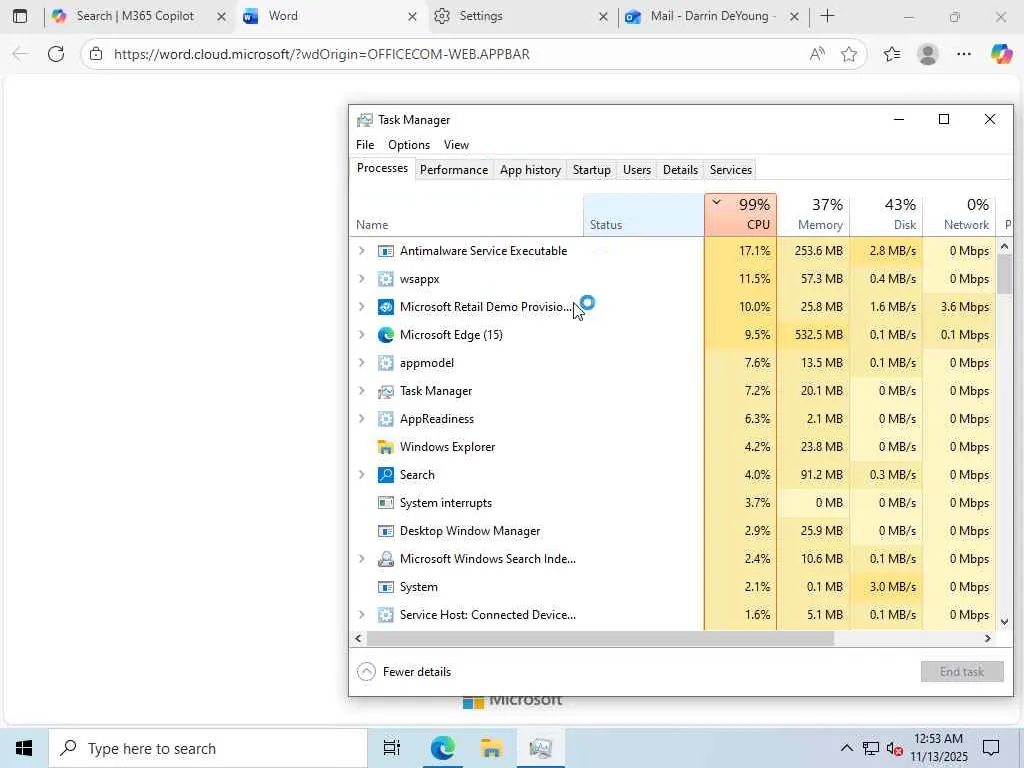Add page to favorites star icon
The image size is (1024, 768).
click(849, 54)
